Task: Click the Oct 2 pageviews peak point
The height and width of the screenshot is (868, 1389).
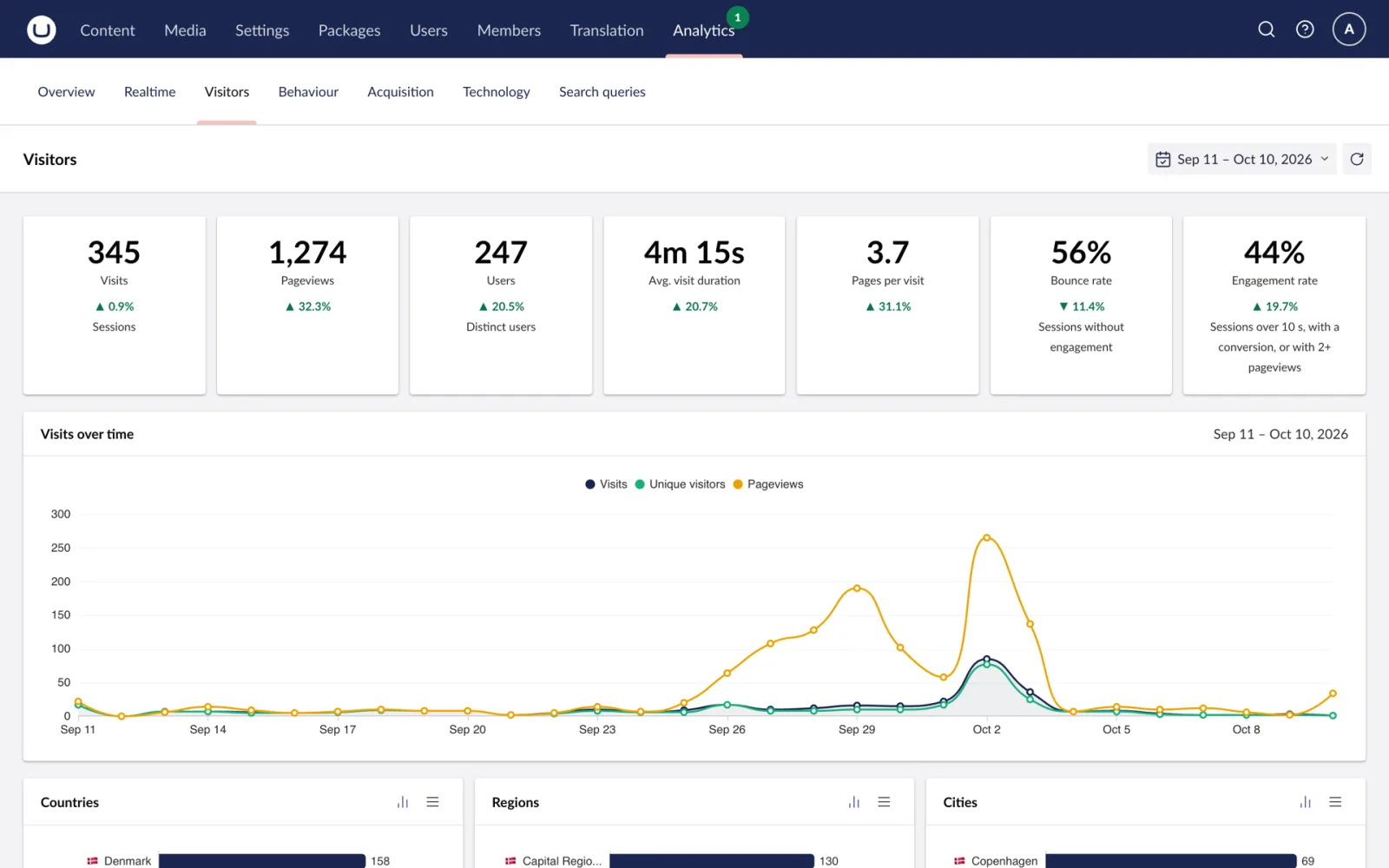Action: click(986, 538)
